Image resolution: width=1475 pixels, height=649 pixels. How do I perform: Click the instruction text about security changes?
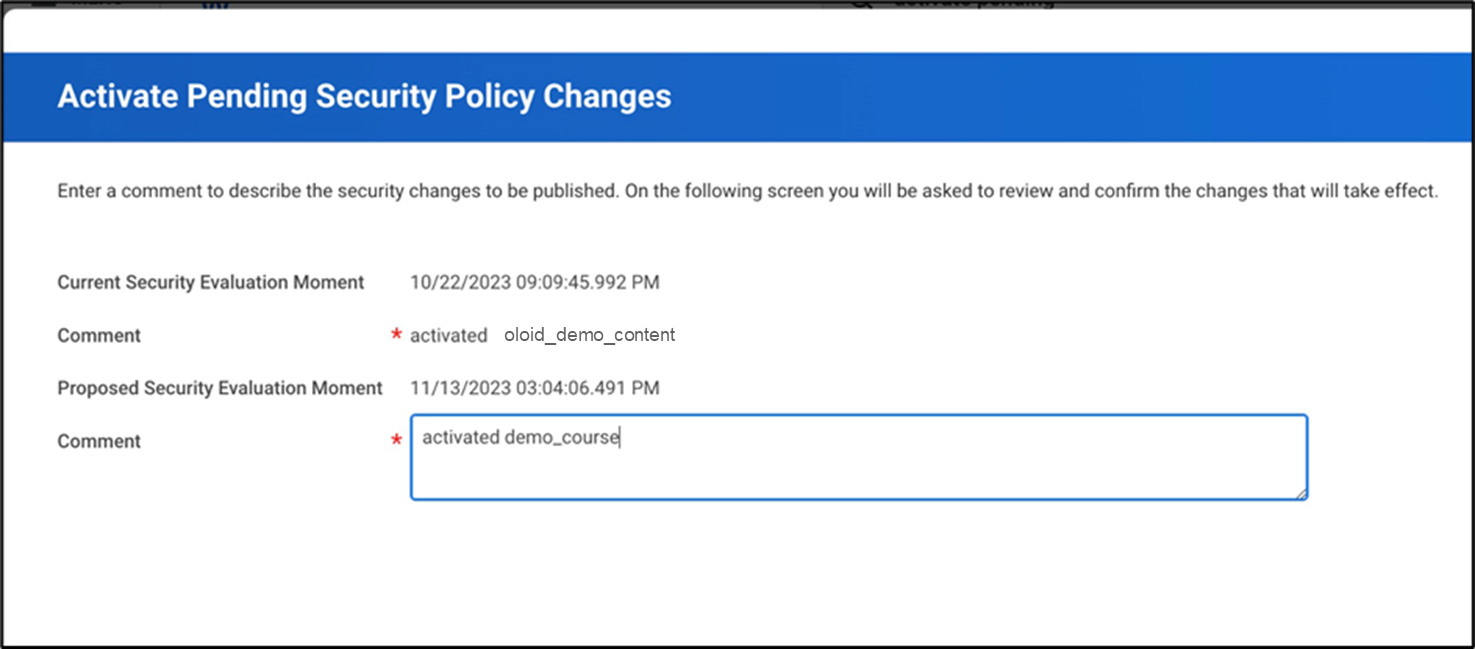click(748, 190)
